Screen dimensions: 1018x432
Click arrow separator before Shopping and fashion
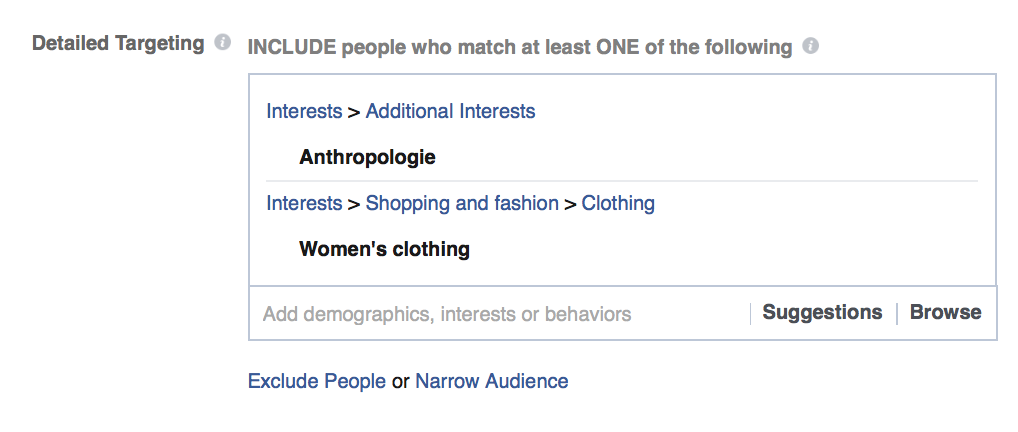pos(354,204)
